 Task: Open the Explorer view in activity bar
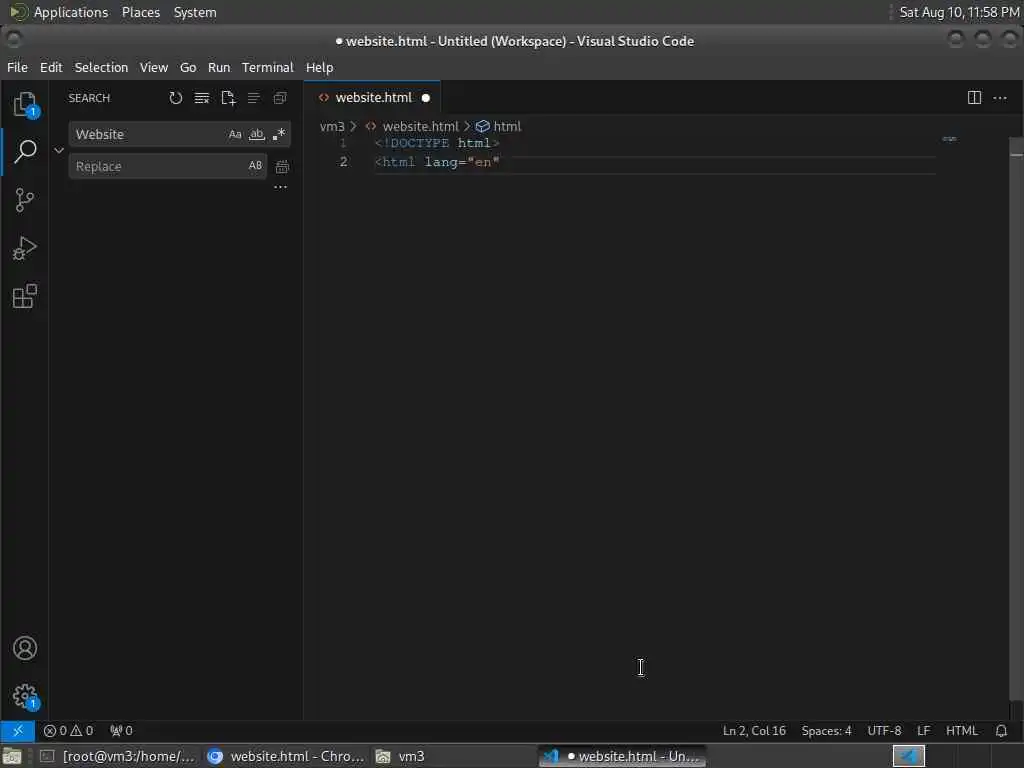[x=25, y=104]
